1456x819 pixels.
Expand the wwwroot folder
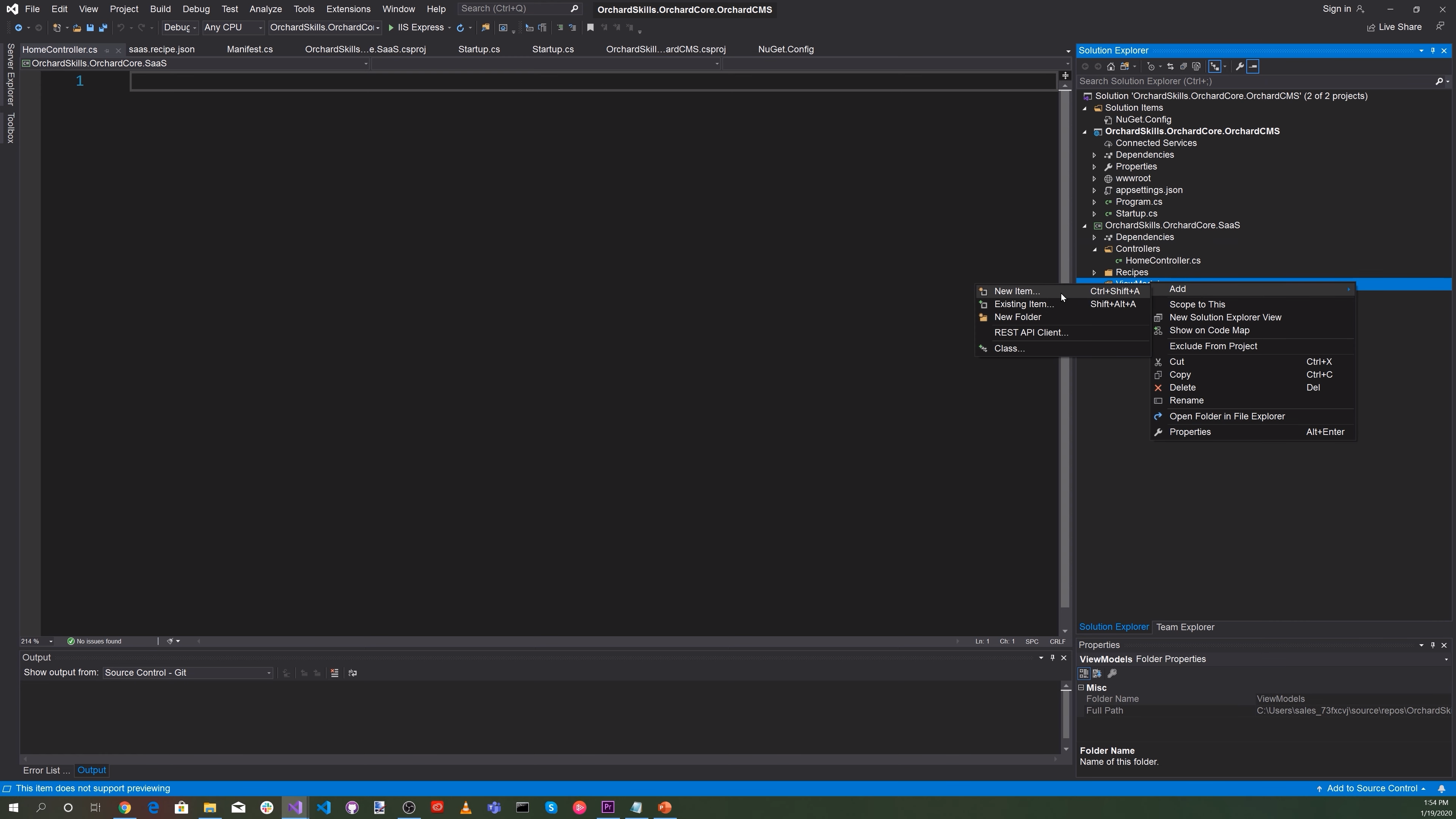[1095, 179]
